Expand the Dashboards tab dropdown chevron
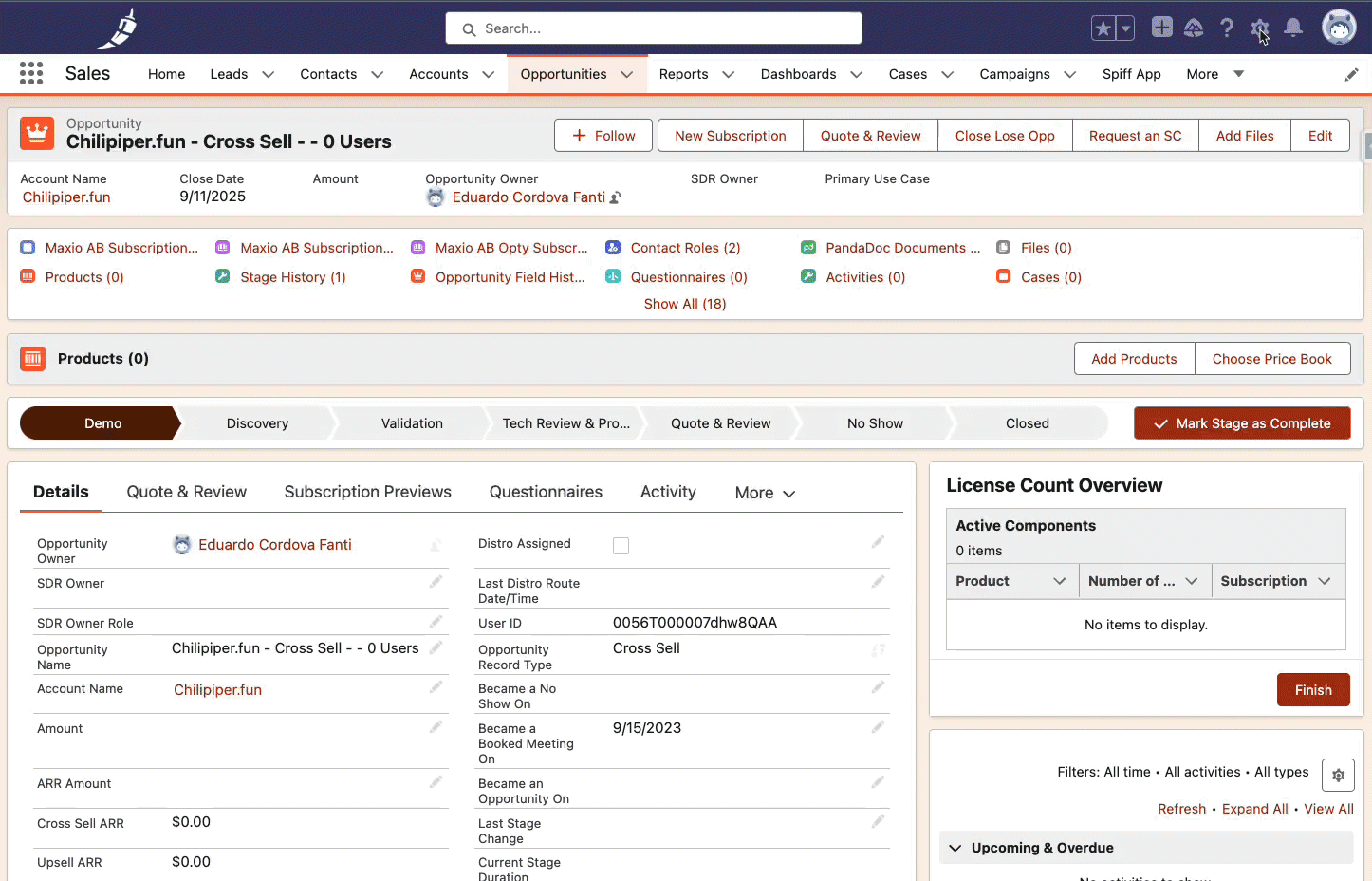The image size is (1372, 881). (857, 74)
